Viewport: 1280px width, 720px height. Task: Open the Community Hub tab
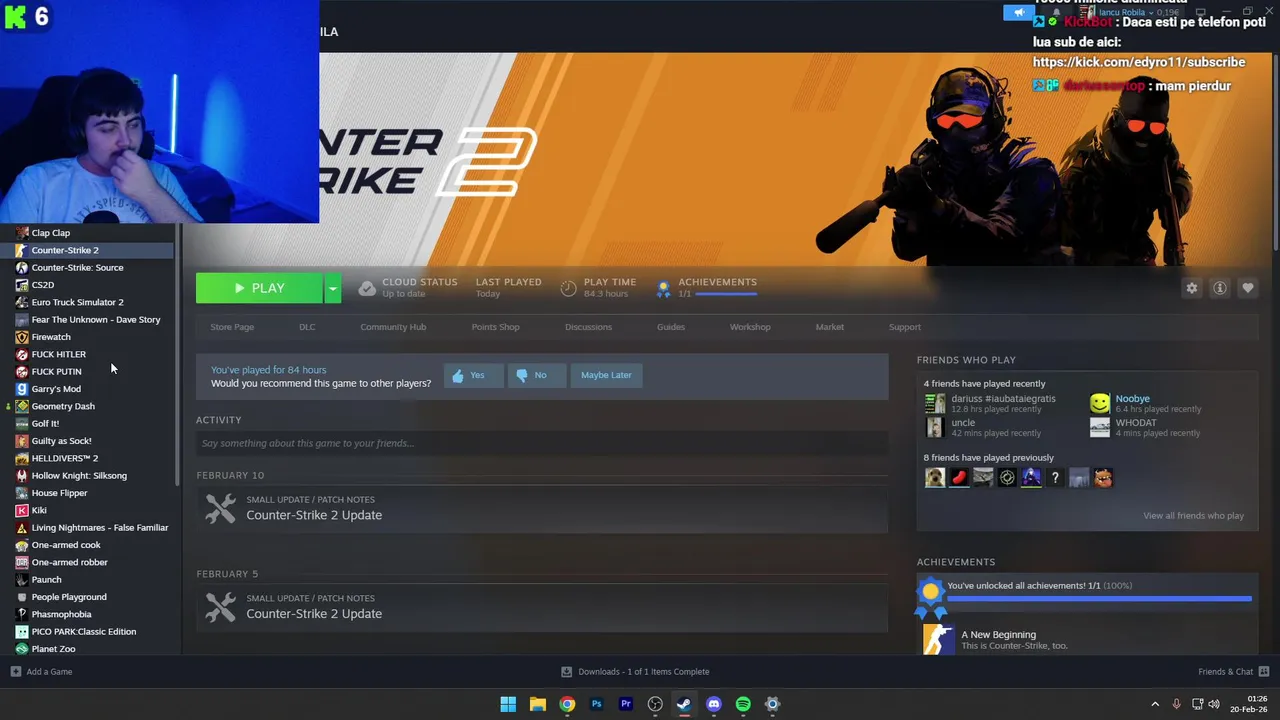point(393,327)
